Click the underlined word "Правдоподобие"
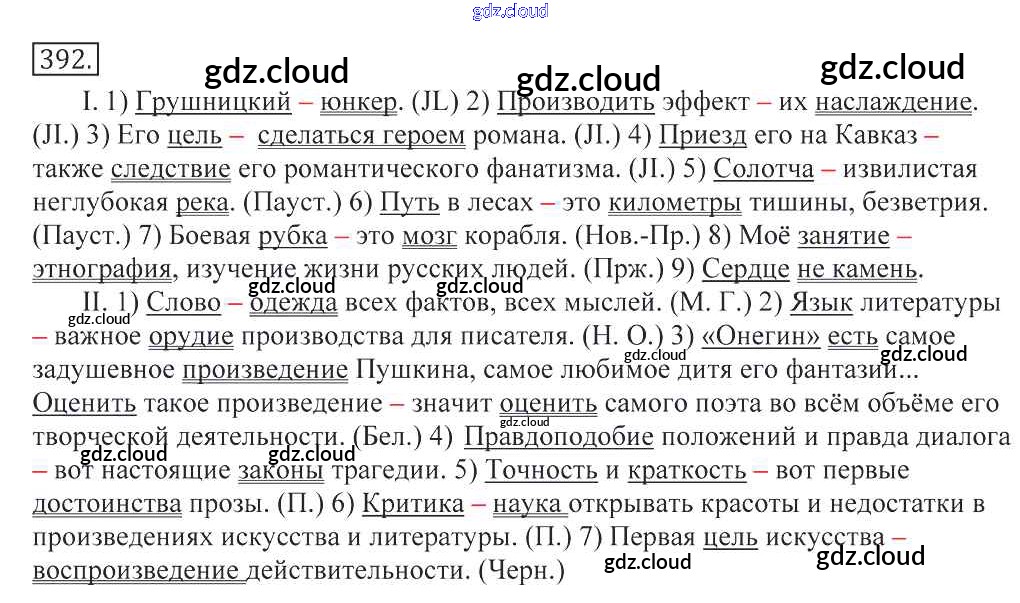 [559, 437]
